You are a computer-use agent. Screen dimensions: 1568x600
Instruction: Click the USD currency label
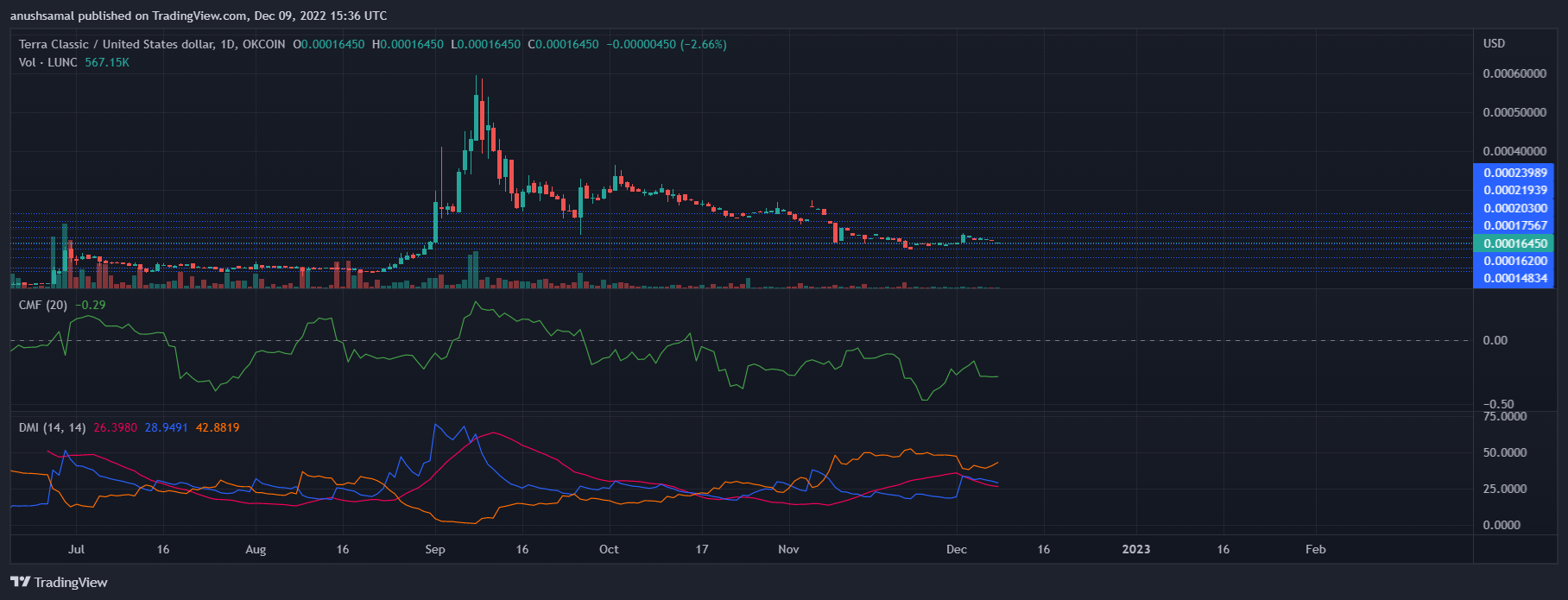coord(1494,43)
